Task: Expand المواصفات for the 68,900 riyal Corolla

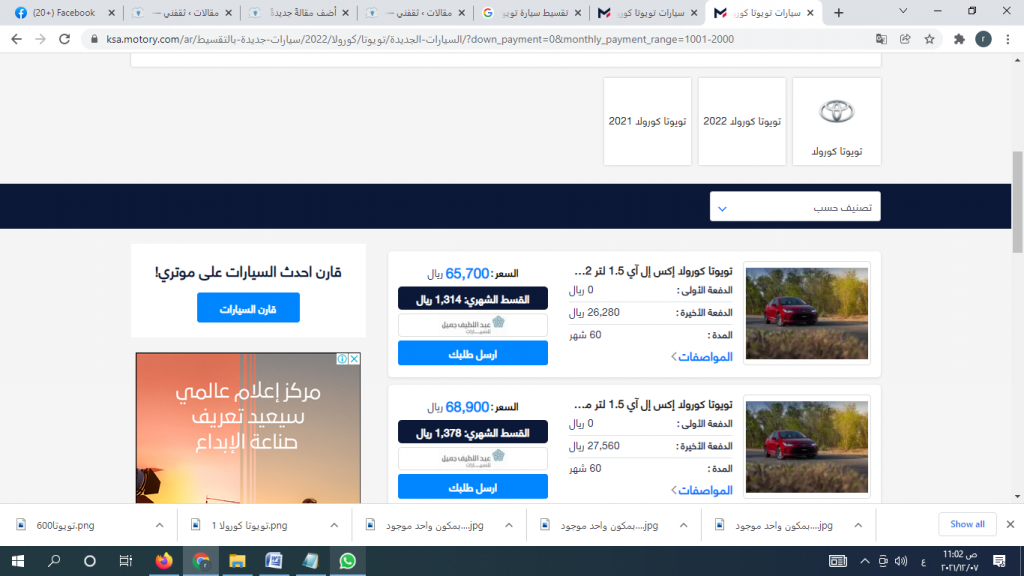Action: pyautogui.click(x=702, y=490)
